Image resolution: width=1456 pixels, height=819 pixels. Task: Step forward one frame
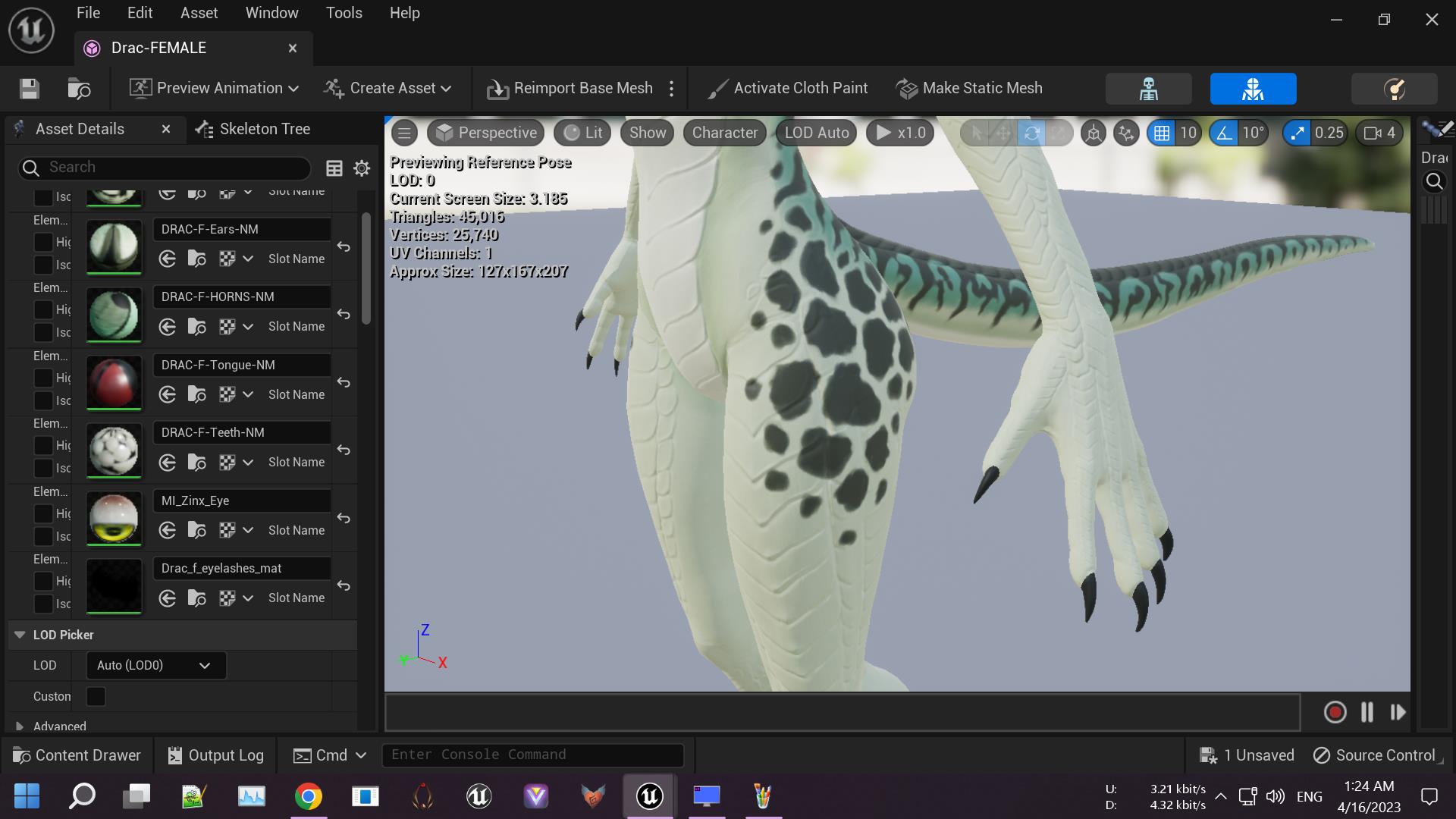pos(1398,713)
